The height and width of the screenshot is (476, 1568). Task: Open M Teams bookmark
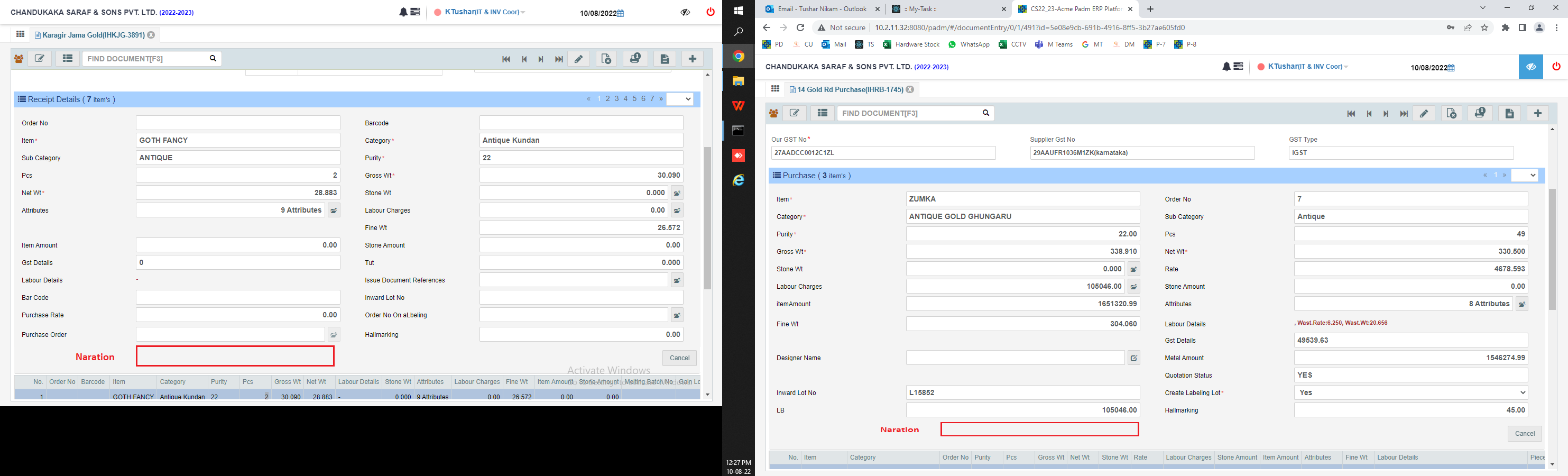(x=1054, y=44)
